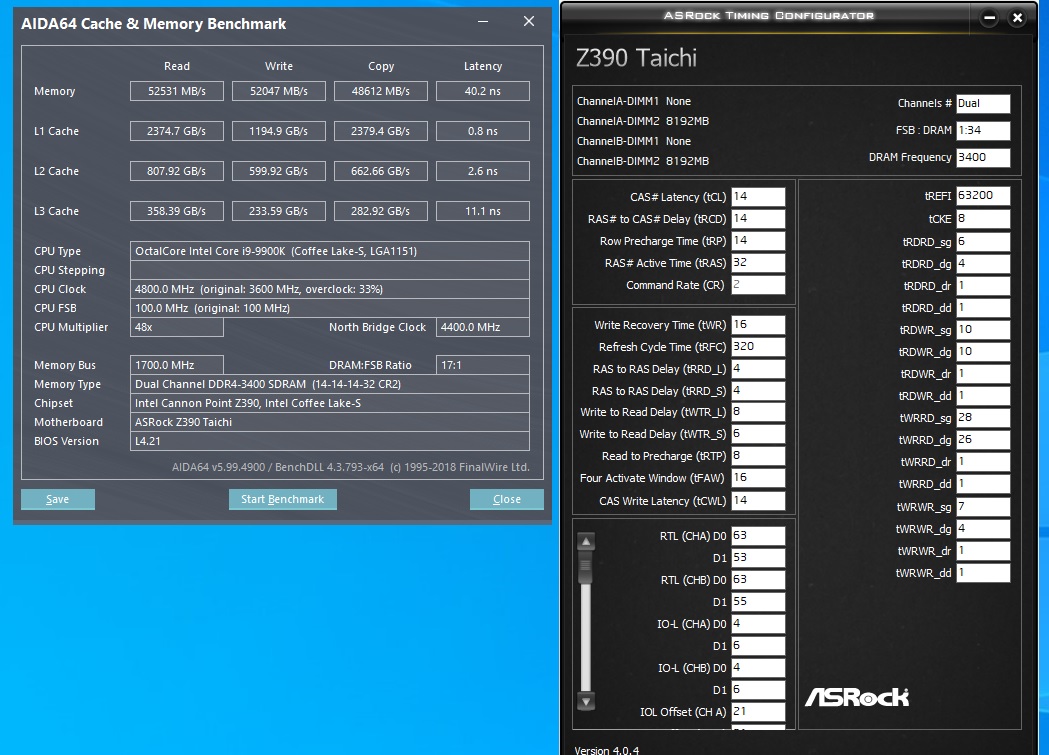Click the tCKE value field
The width and height of the screenshot is (1049, 755).
[983, 219]
